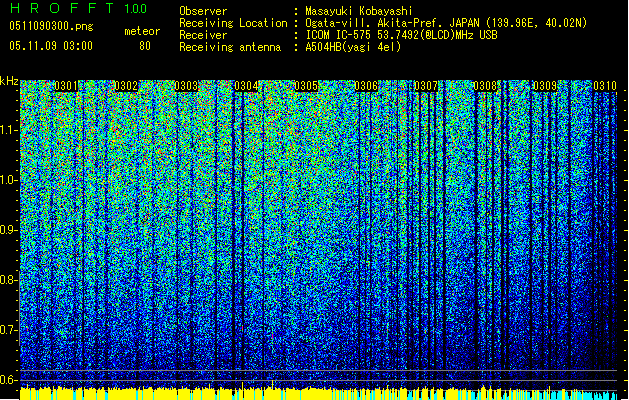Click the date stamp 05.11.09 03:00
The width and height of the screenshot is (629, 400).
click(x=51, y=46)
